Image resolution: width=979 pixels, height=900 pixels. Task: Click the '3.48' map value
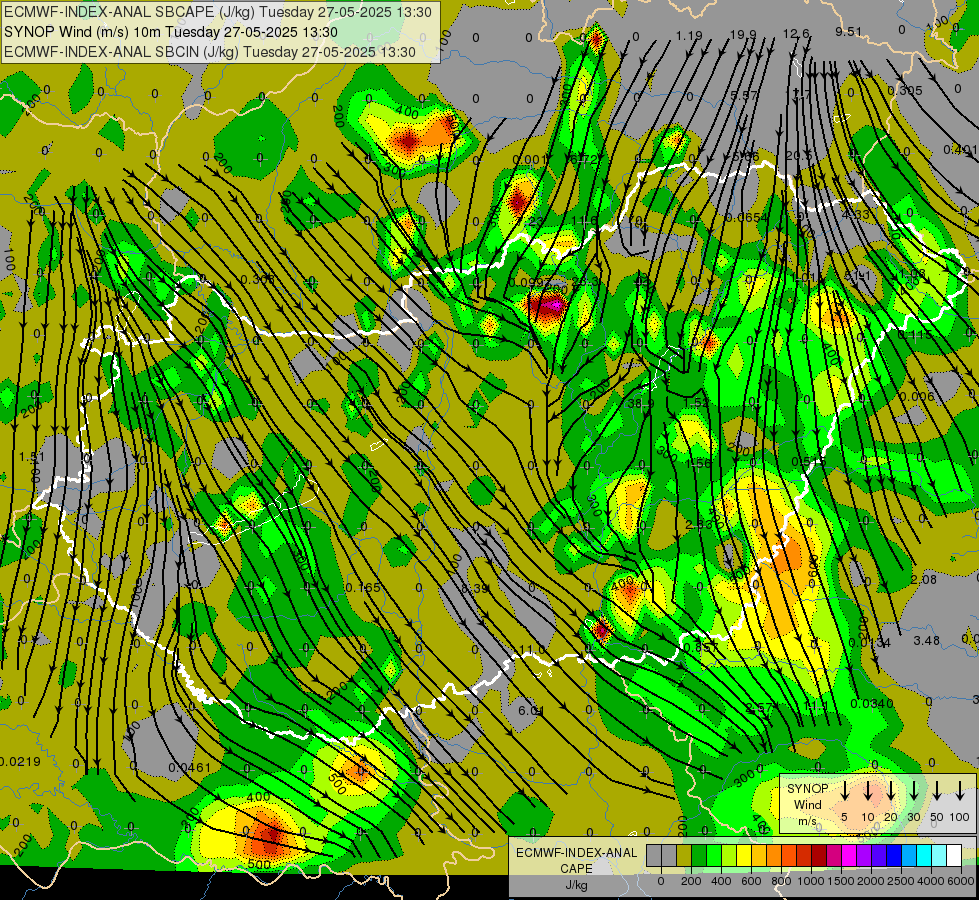[927, 641]
